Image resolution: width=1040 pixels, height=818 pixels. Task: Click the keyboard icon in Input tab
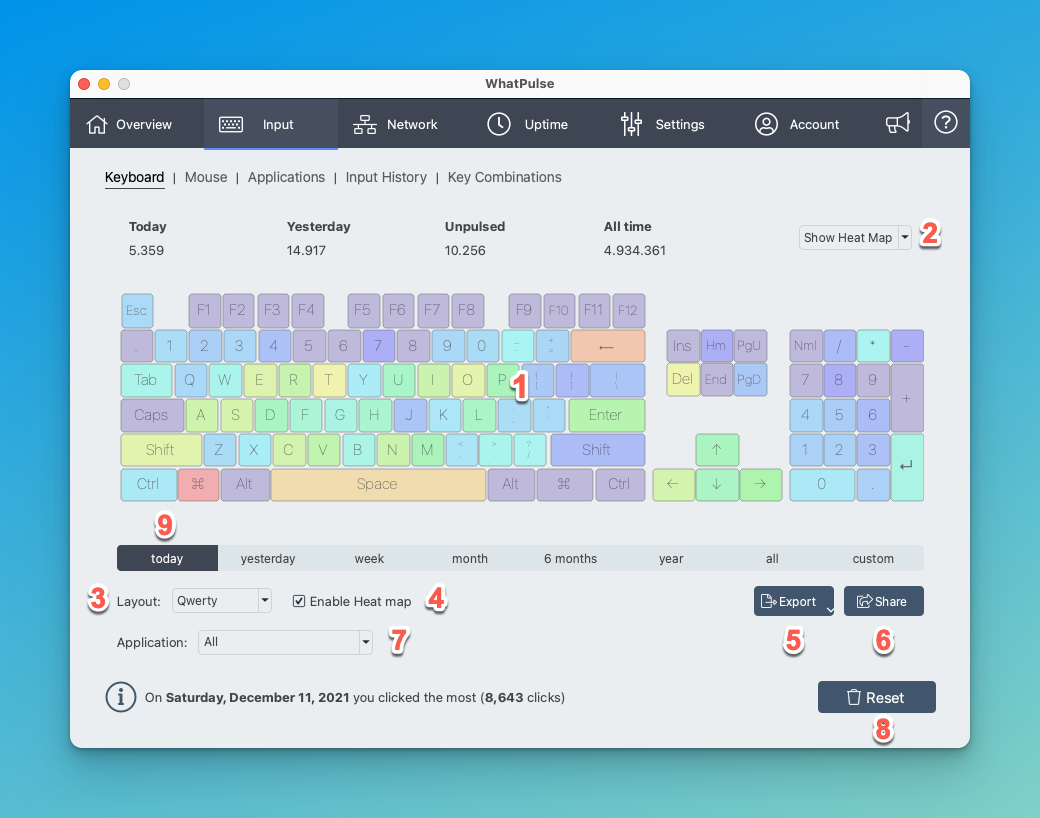[231, 124]
